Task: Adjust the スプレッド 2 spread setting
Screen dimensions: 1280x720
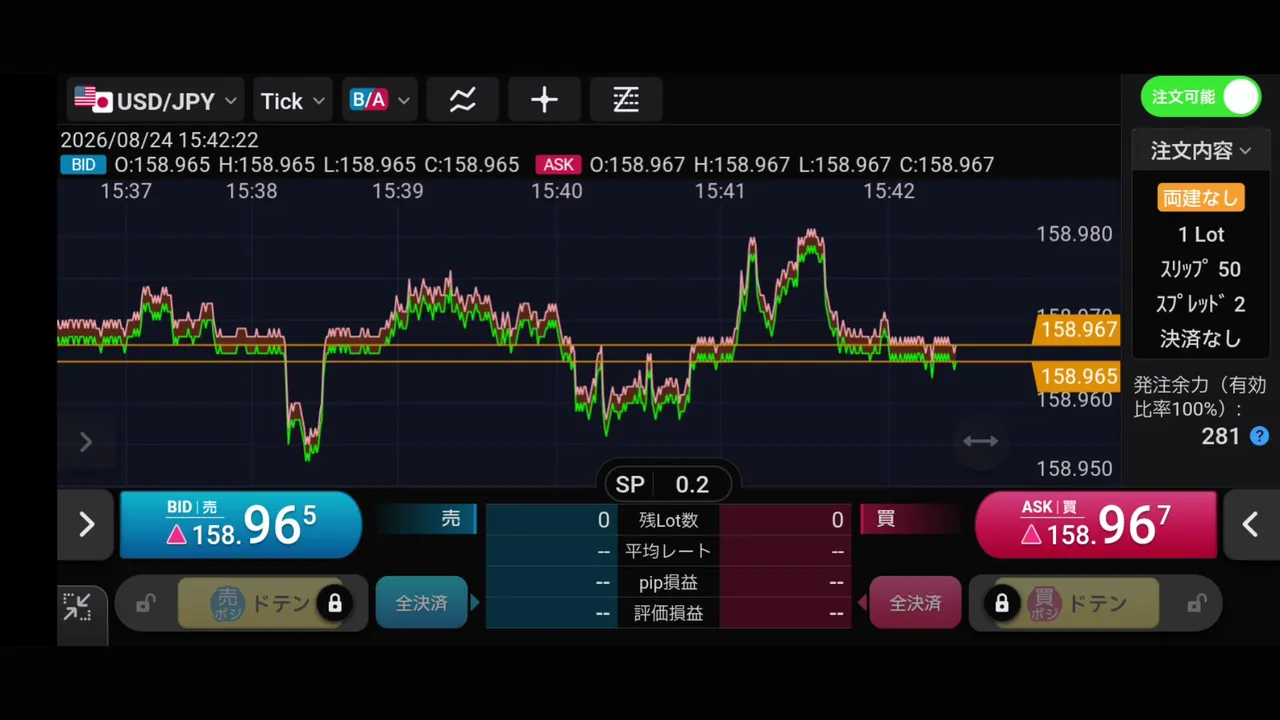Action: (x=1201, y=304)
